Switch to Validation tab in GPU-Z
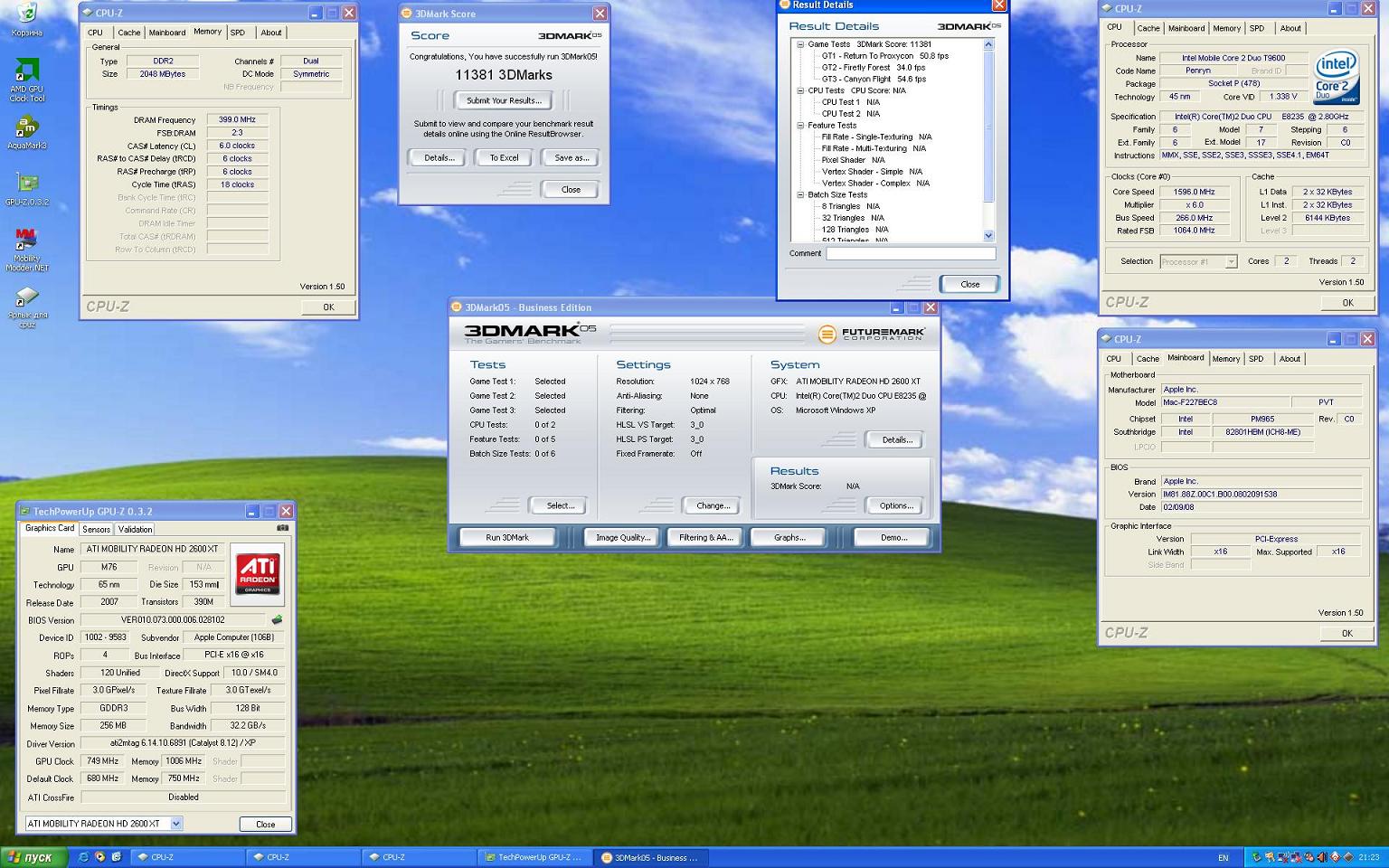The height and width of the screenshot is (868, 1389). [135, 530]
